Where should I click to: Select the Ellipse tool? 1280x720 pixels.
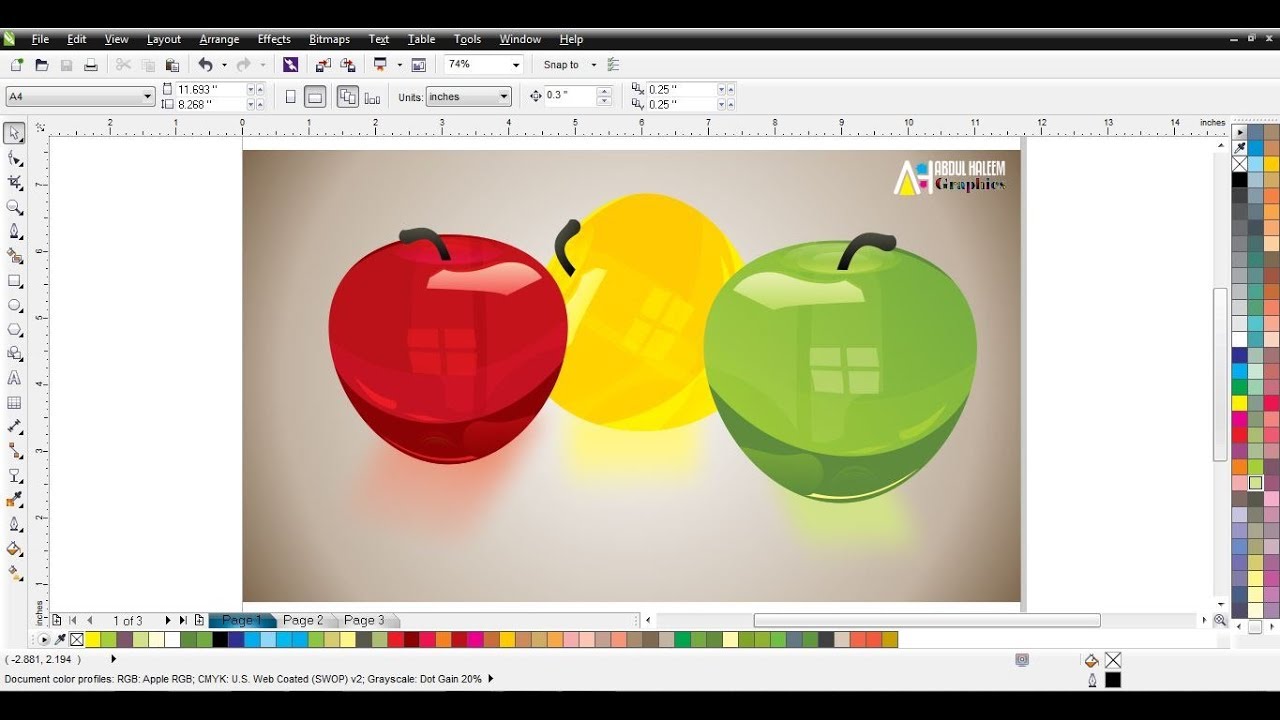(x=14, y=305)
